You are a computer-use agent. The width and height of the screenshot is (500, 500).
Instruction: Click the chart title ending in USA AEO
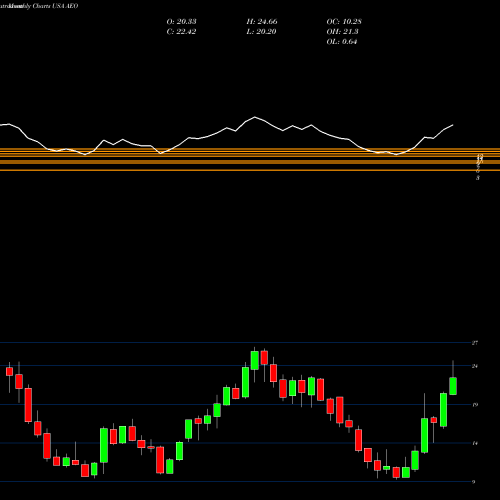pyautogui.click(x=39, y=6)
